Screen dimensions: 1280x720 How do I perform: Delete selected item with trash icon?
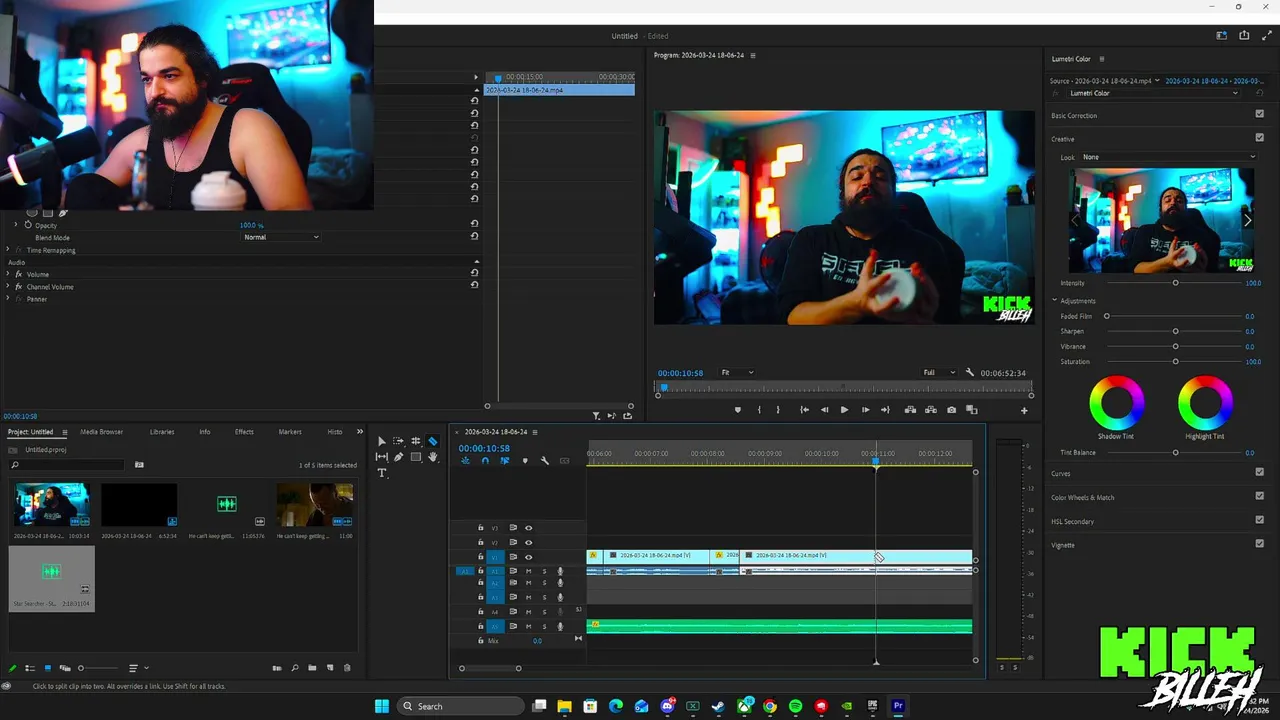coord(347,668)
